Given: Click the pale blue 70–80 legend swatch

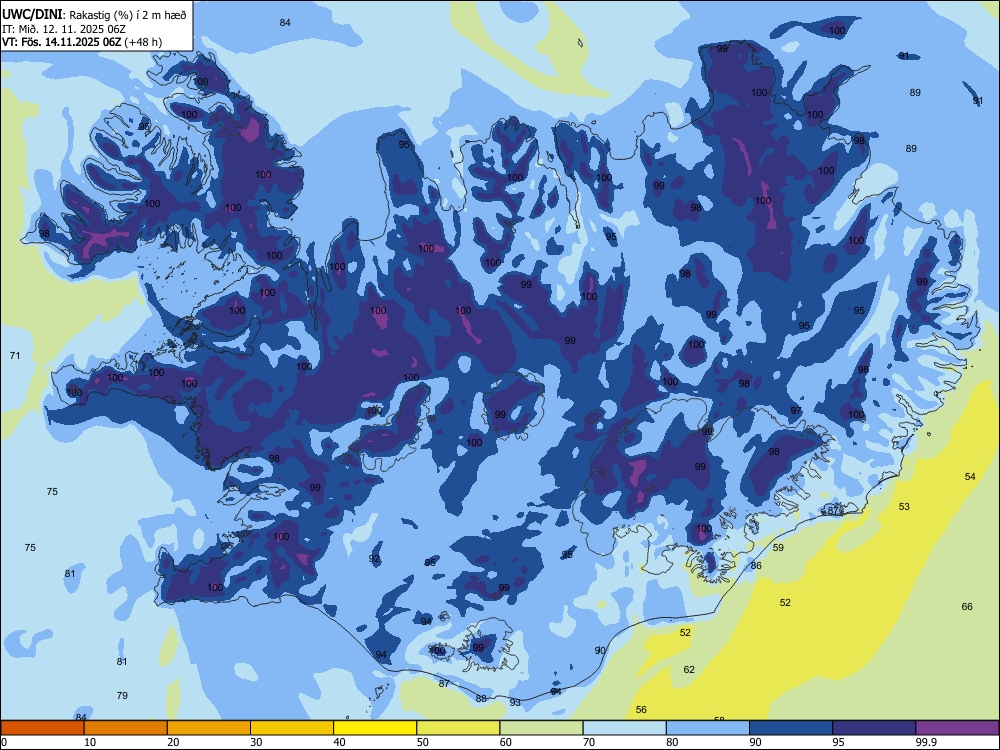Looking at the screenshot, I should (x=624, y=728).
